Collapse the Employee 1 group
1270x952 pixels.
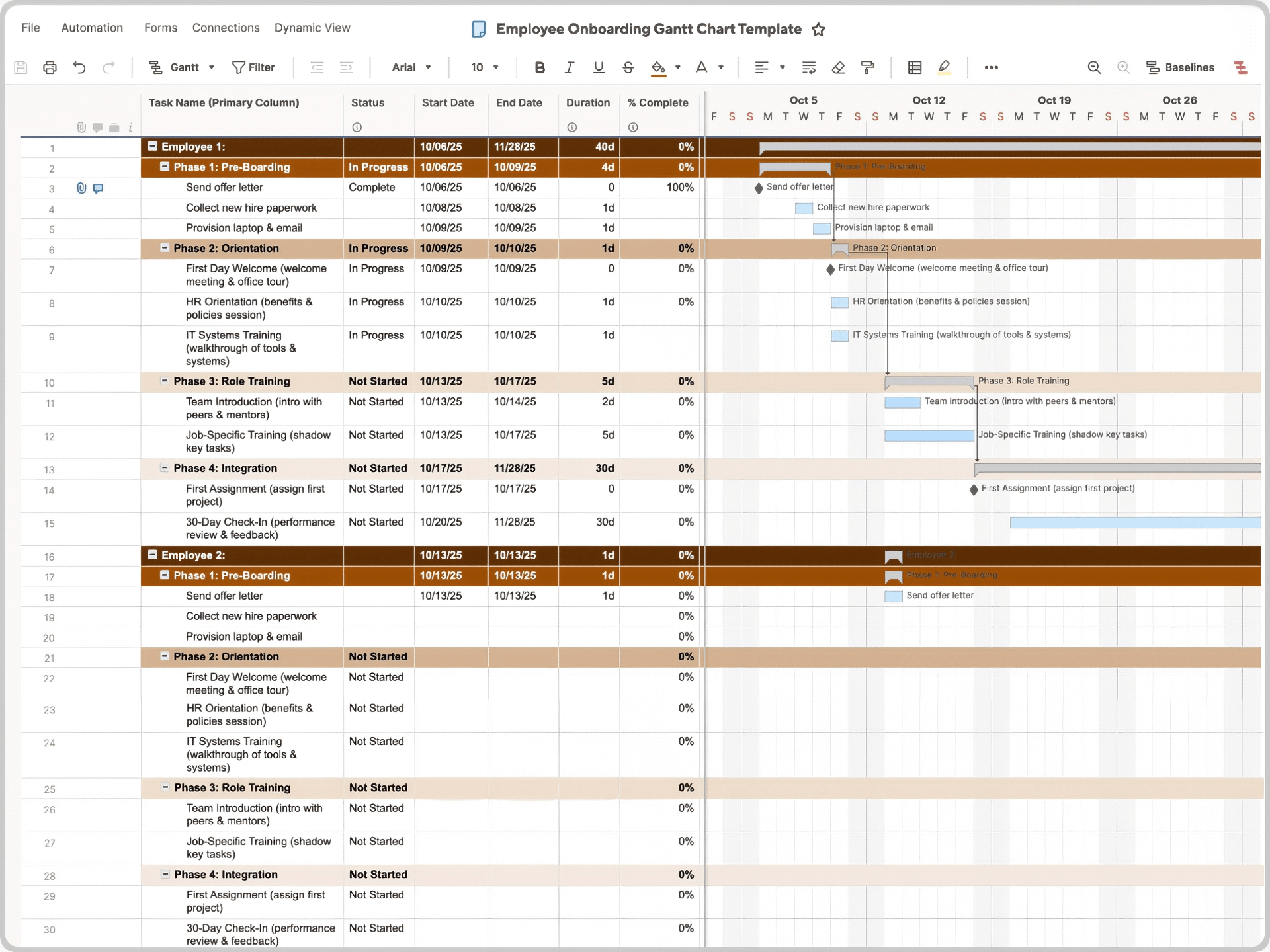(152, 147)
